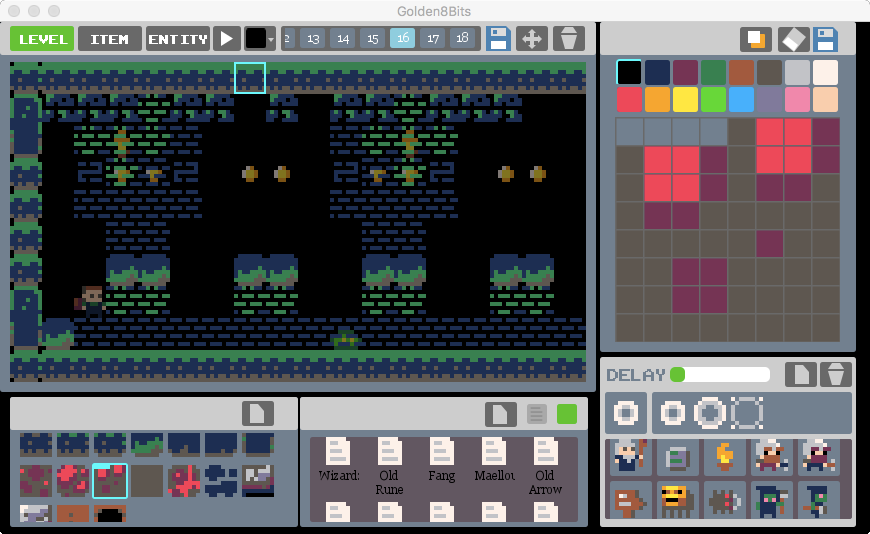
Task: Pick the red color swatch
Action: pyautogui.click(x=629, y=100)
